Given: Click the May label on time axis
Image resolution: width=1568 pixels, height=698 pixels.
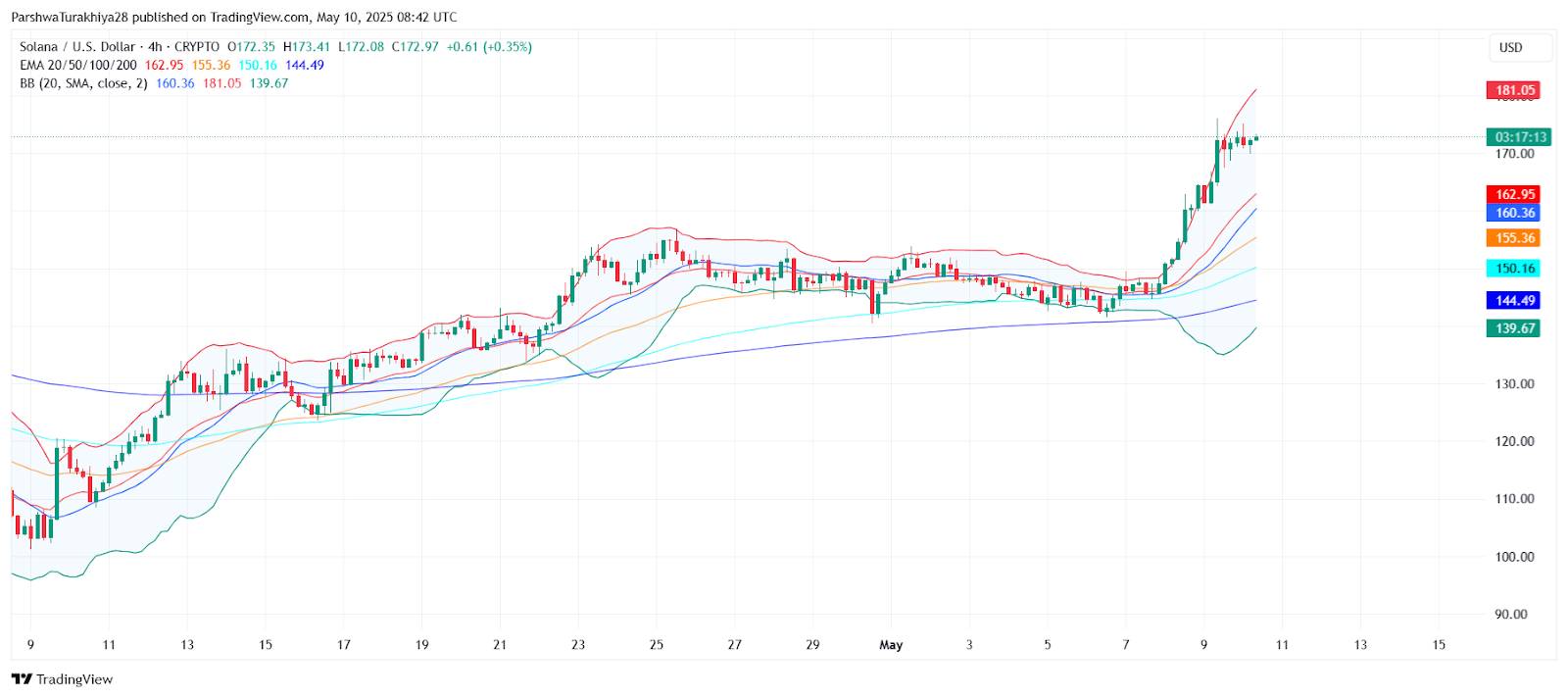Looking at the screenshot, I should pyautogui.click(x=891, y=645).
